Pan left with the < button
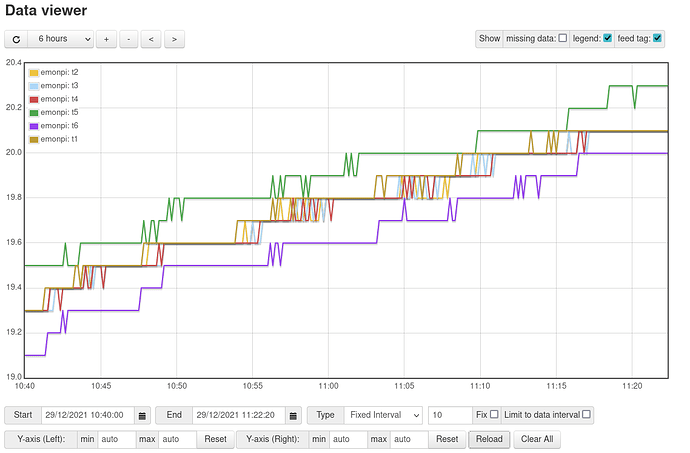Viewport: 690px width, 453px height. (x=151, y=39)
